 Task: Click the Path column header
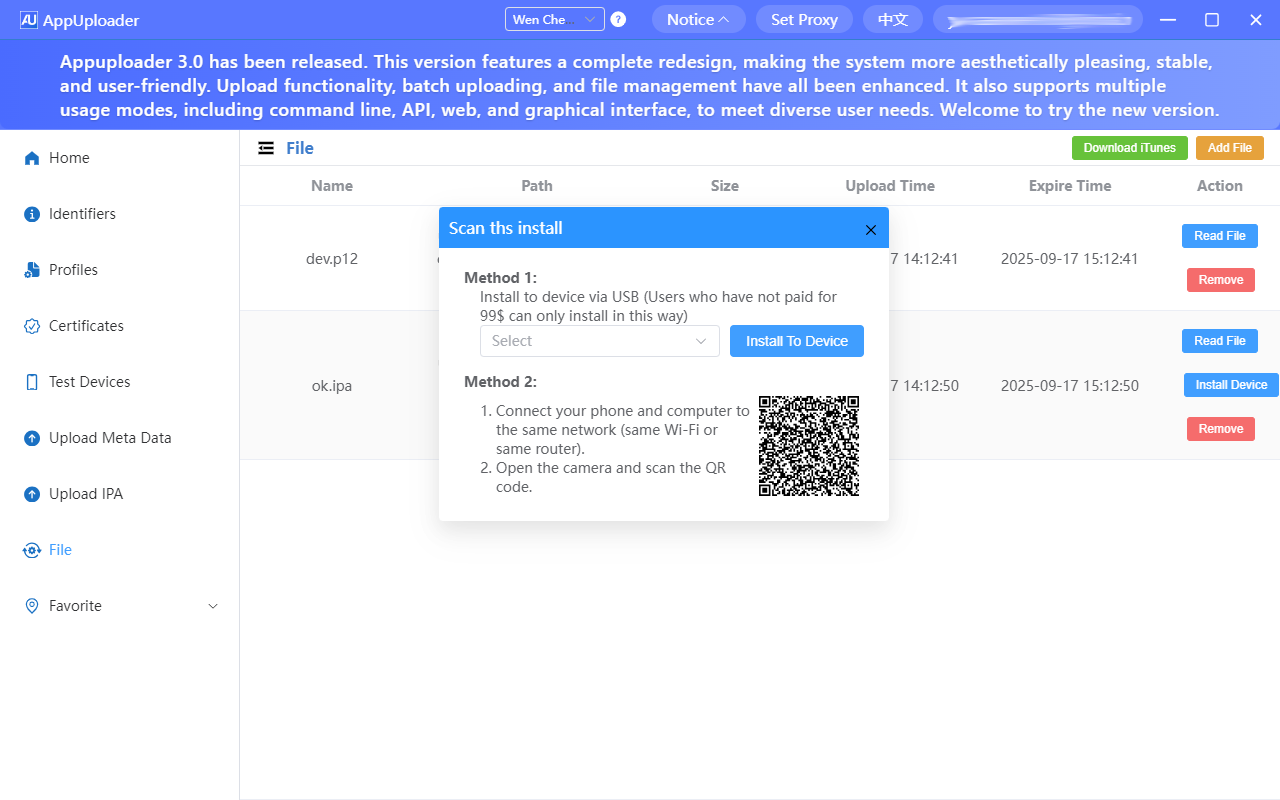[x=537, y=186]
